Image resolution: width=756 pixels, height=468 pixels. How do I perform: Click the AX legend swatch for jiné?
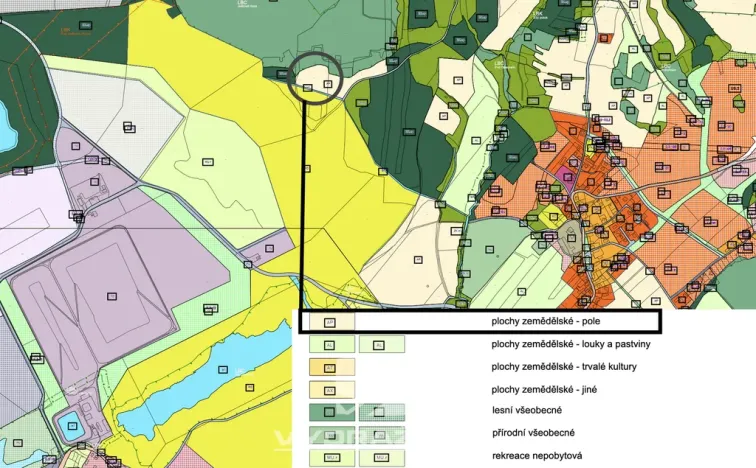[x=332, y=389]
